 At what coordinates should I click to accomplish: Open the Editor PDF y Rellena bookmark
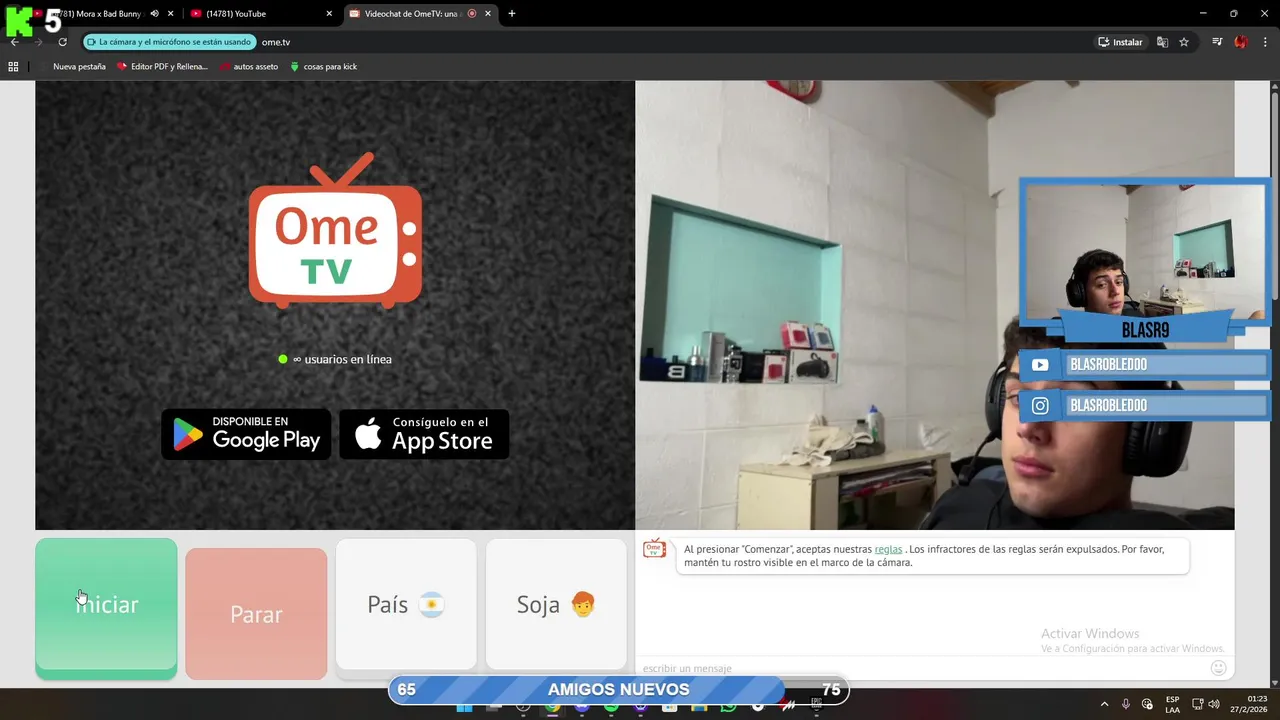pos(163,67)
